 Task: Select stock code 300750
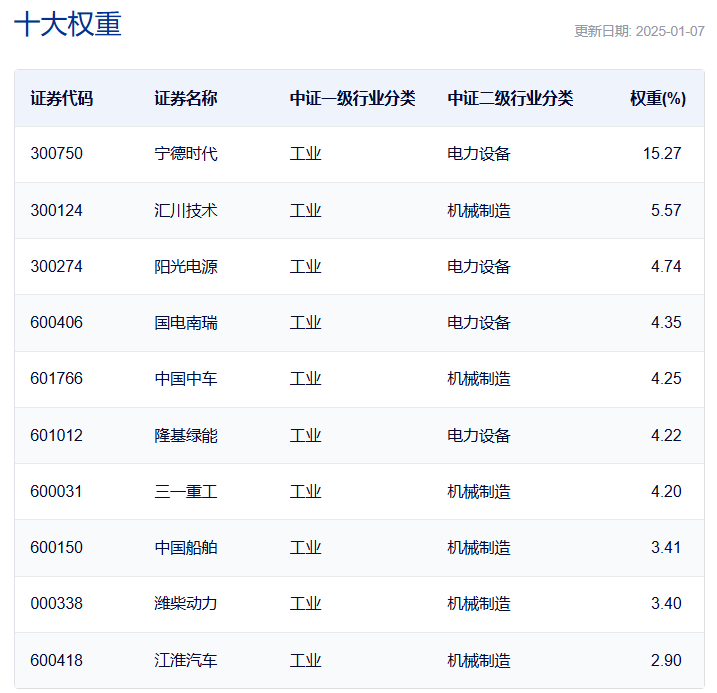(x=56, y=153)
